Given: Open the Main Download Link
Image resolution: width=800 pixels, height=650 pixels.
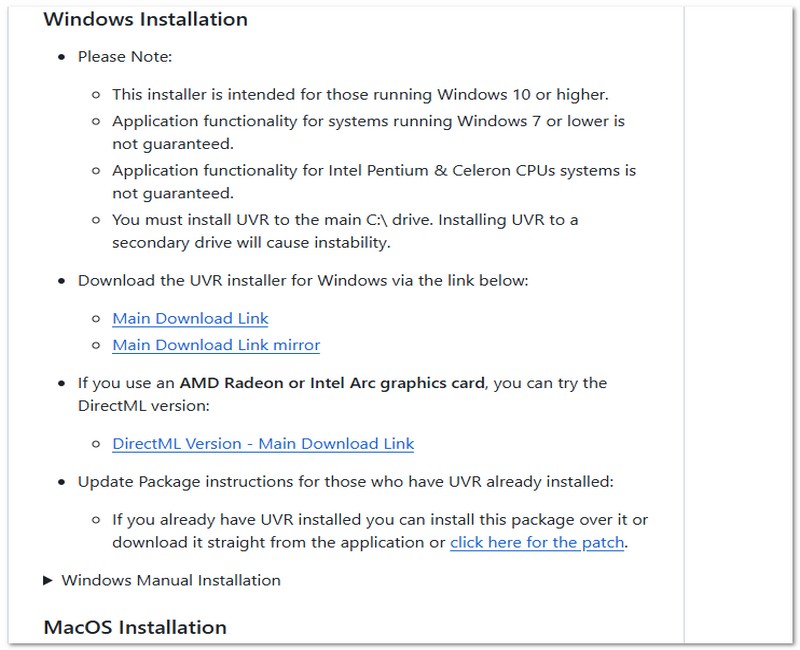Looking at the screenshot, I should [191, 318].
